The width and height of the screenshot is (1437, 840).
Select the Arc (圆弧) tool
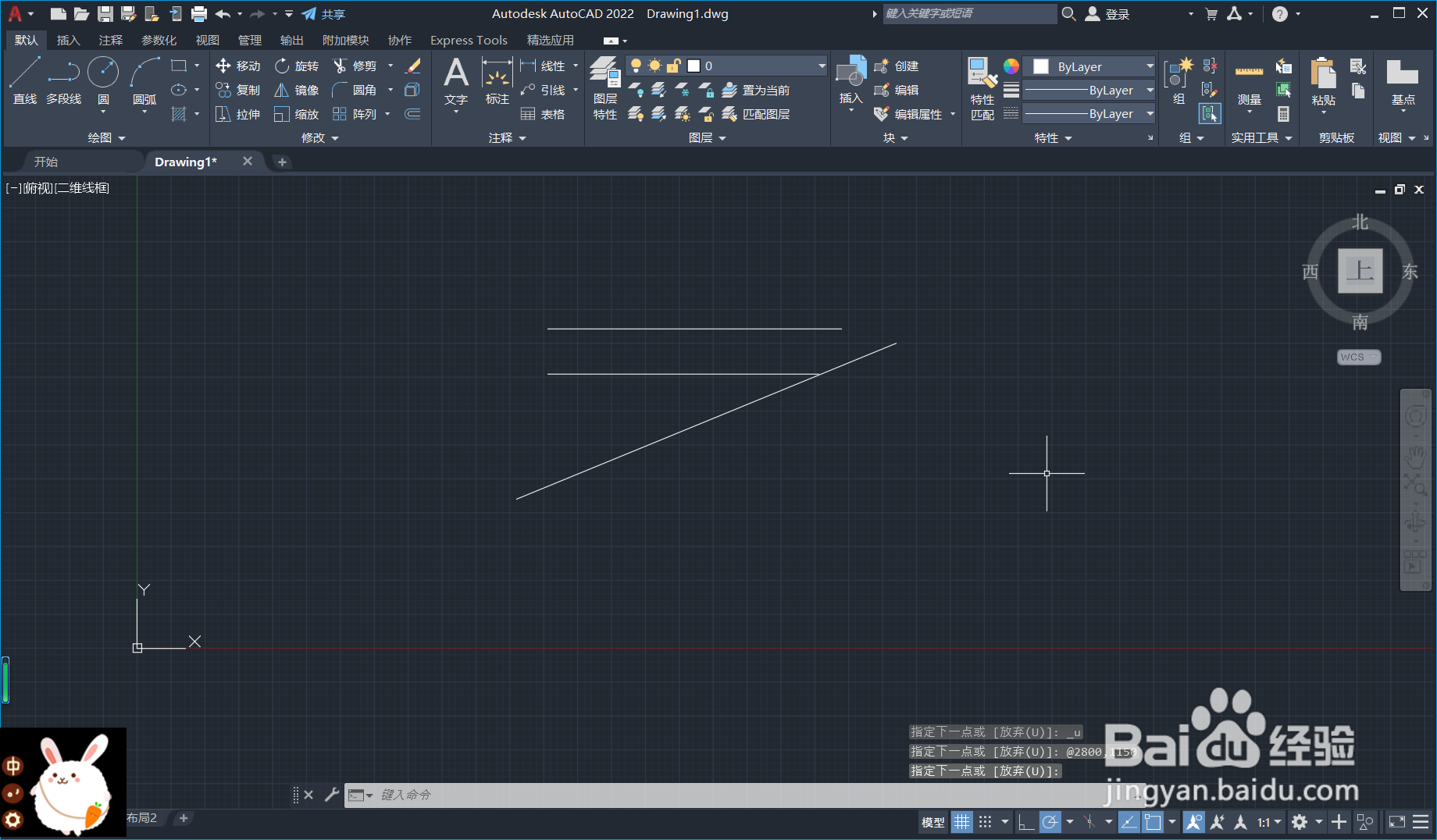(144, 80)
